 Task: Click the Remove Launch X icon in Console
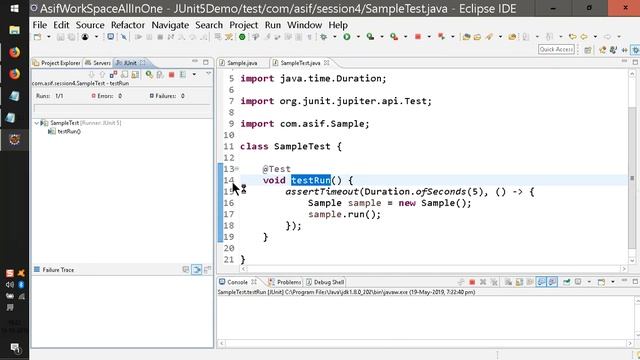[x=483, y=282]
